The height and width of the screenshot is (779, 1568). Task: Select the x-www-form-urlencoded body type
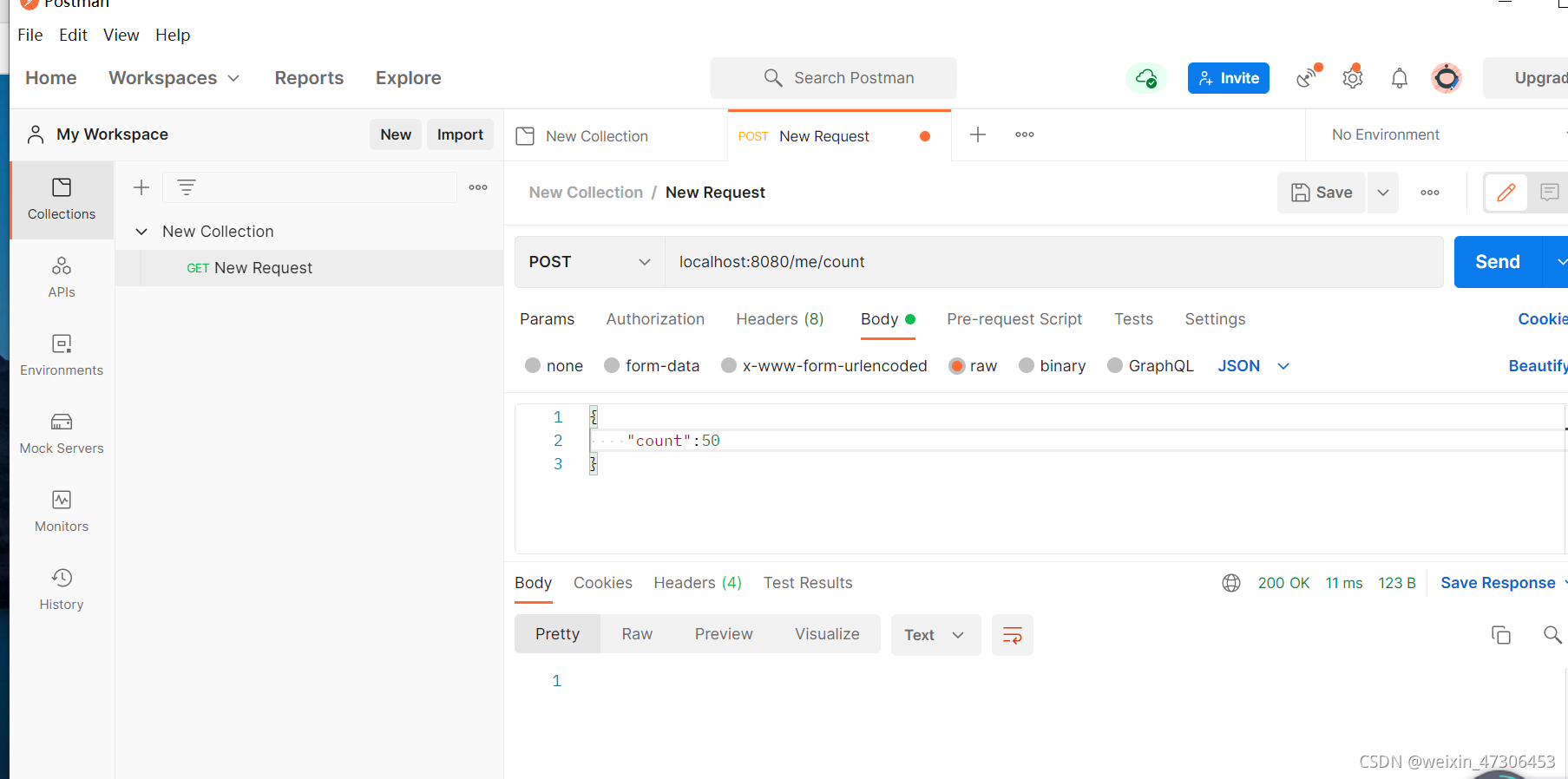[x=729, y=366]
